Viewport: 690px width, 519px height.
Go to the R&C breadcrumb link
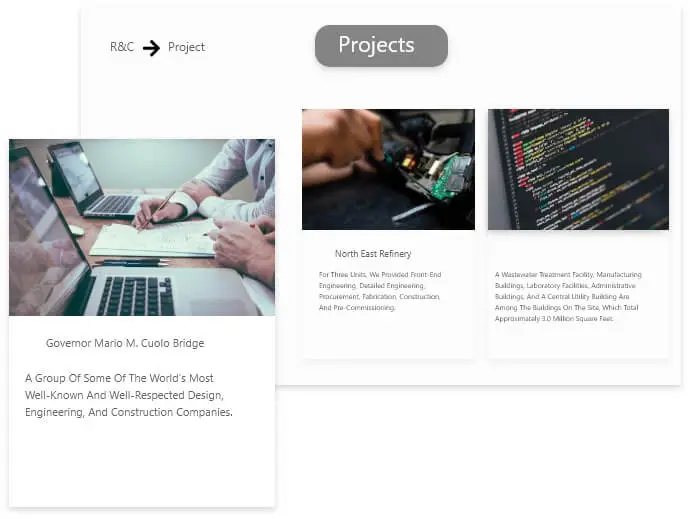[122, 47]
